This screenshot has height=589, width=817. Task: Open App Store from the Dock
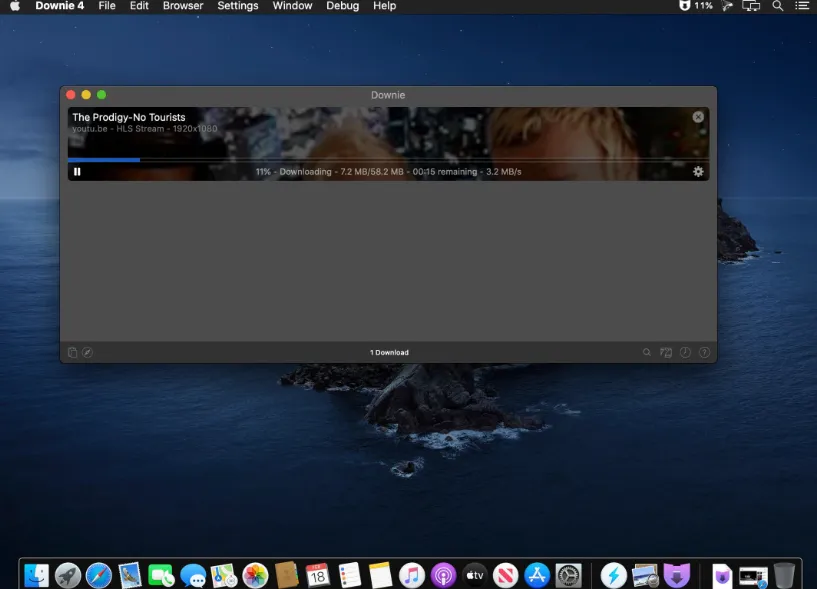[x=537, y=575]
